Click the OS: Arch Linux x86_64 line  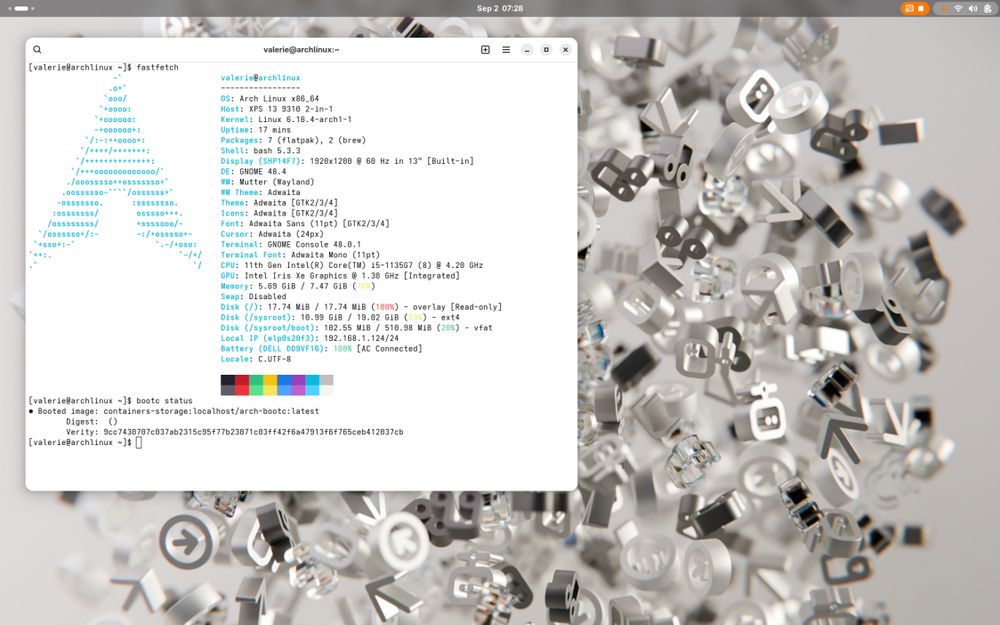tap(270, 99)
